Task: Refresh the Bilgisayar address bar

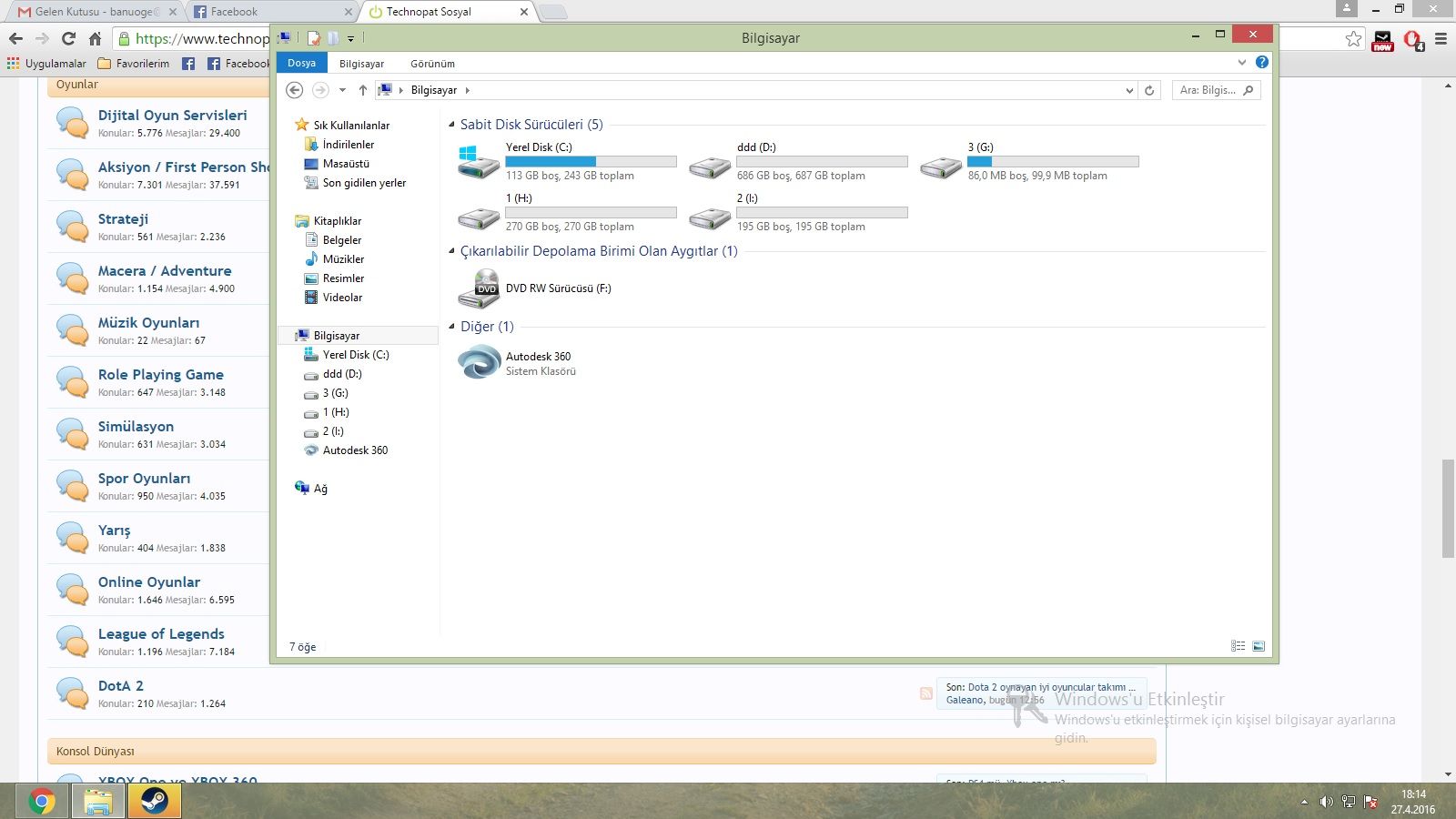Action: [1149, 90]
